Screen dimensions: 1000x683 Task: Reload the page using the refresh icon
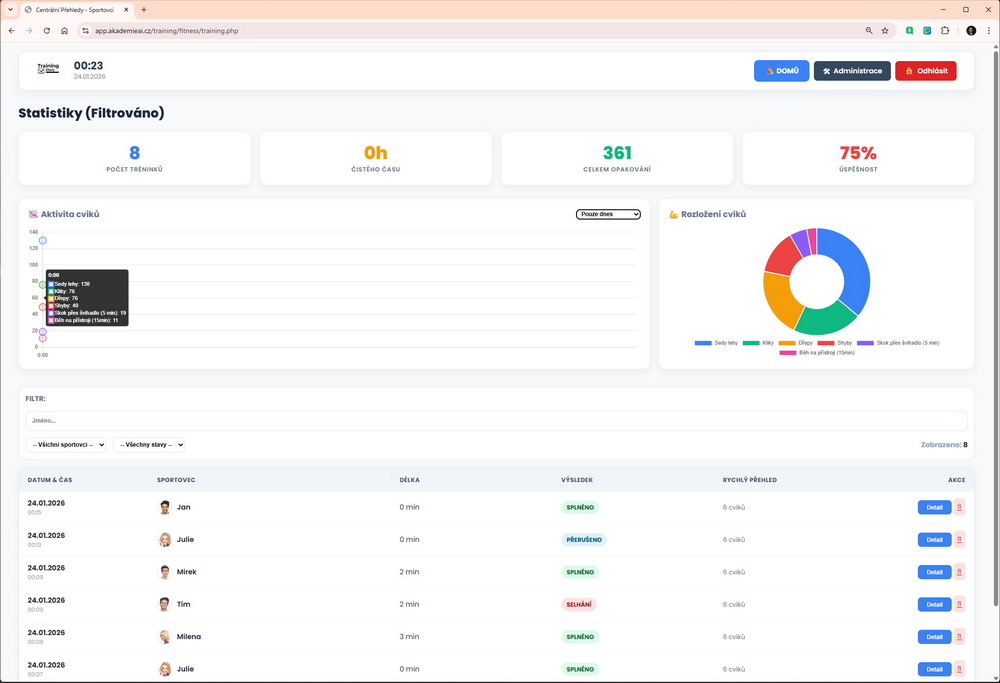point(46,31)
